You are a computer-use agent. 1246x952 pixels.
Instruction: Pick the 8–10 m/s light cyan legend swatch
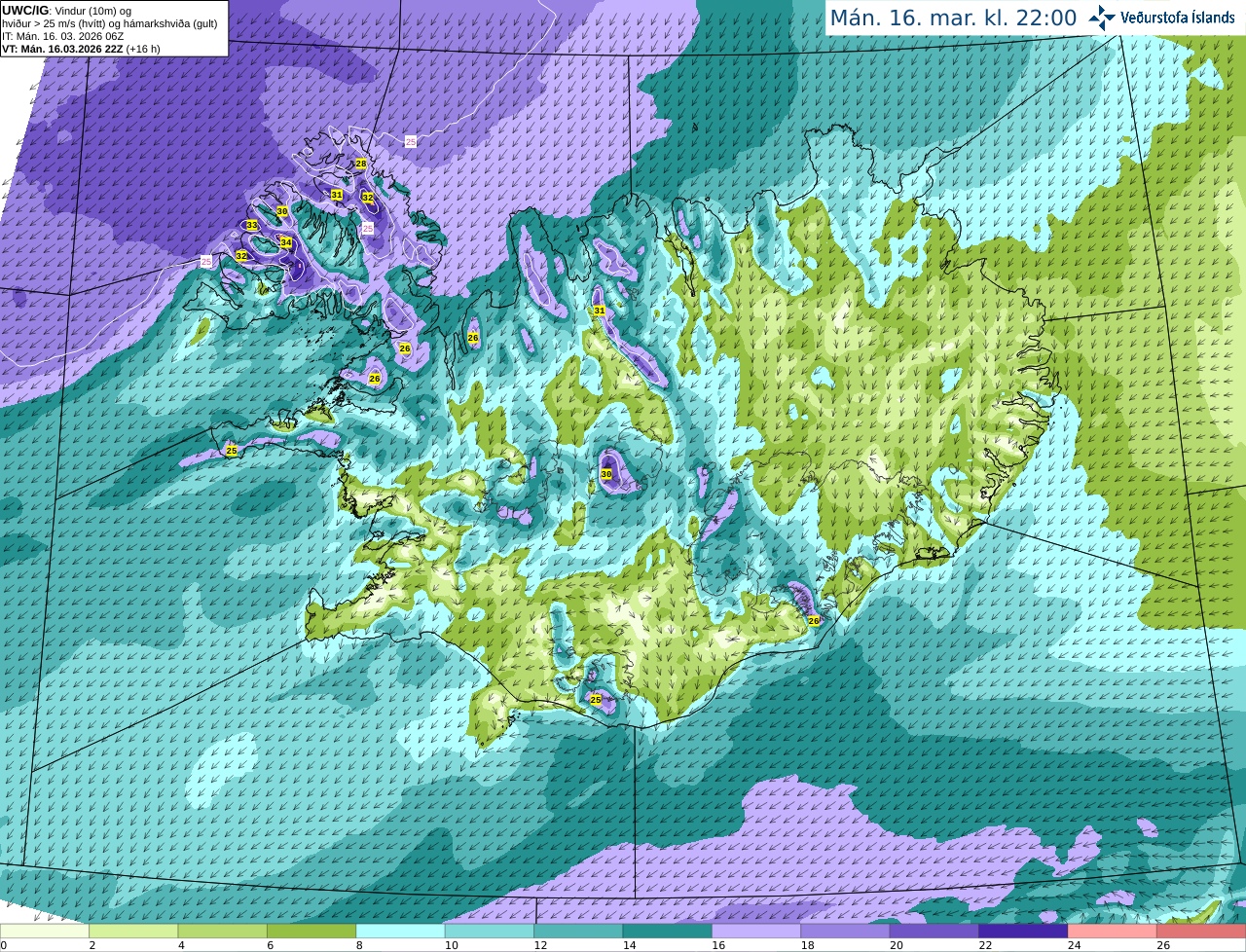tap(401, 932)
